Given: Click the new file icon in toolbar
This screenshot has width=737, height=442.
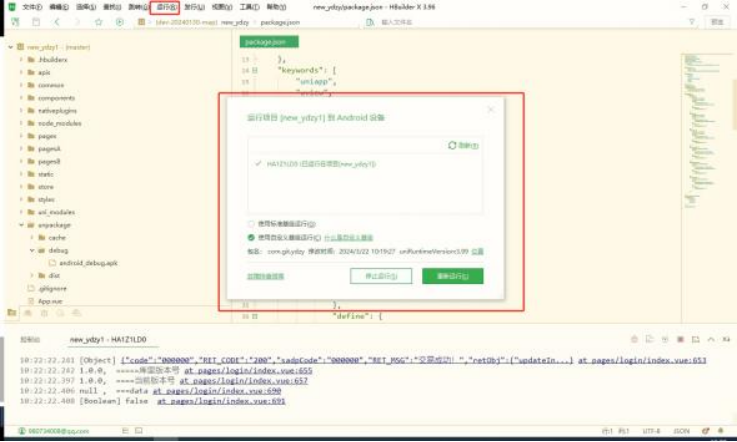Looking at the screenshot, I should click(14, 21).
